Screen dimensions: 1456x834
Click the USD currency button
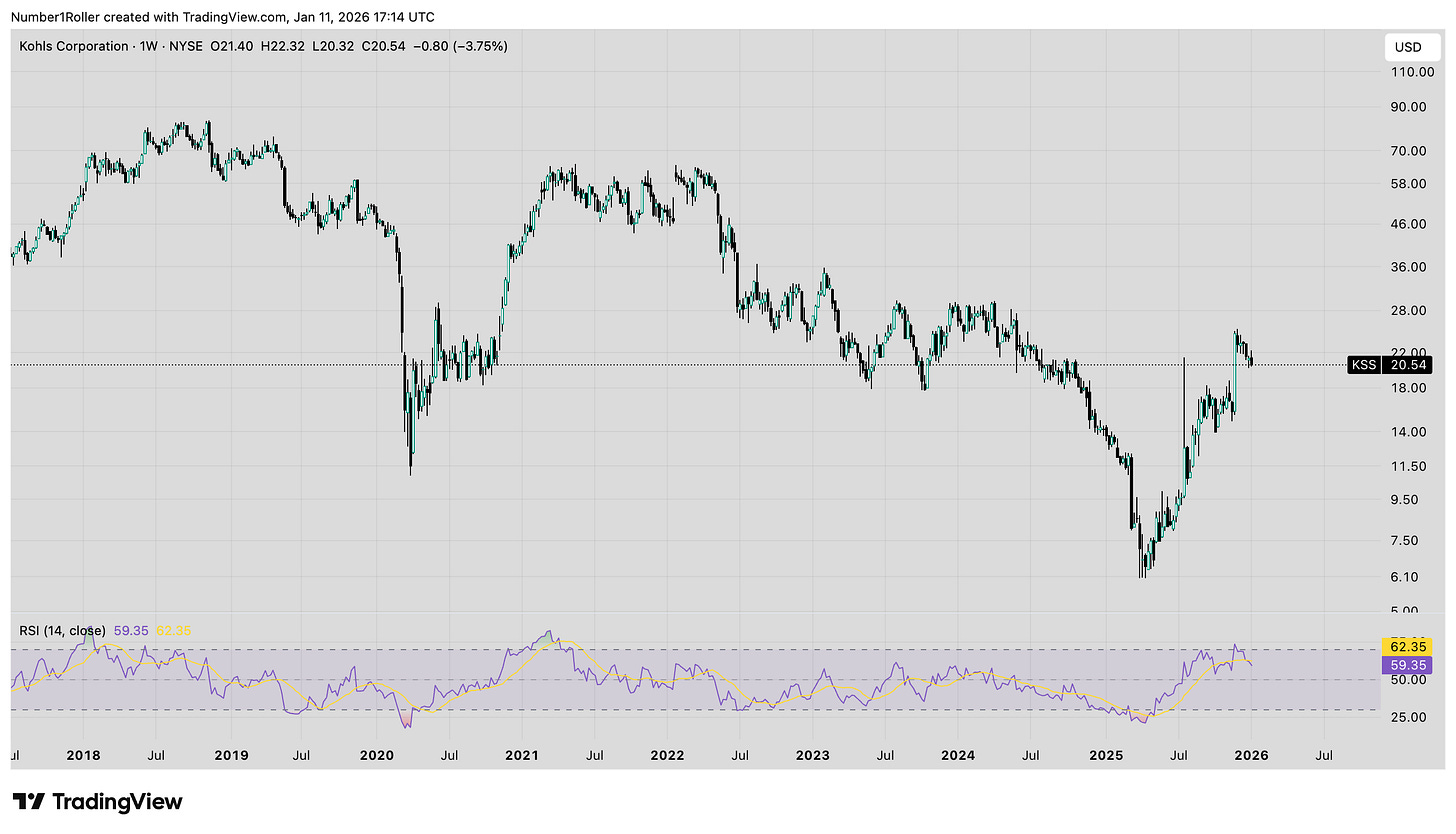pos(1413,47)
